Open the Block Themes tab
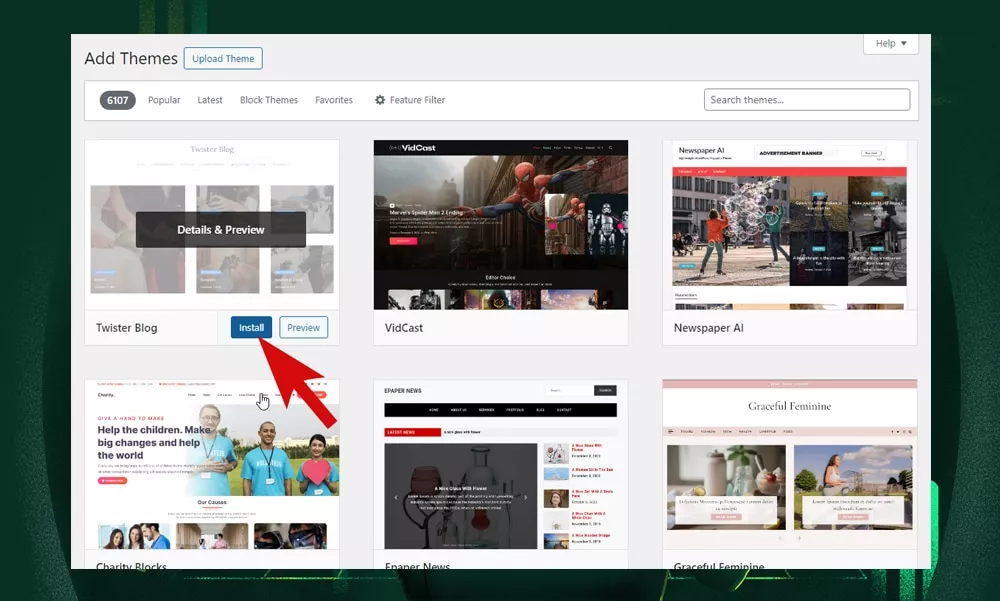1000x601 pixels. [x=268, y=100]
